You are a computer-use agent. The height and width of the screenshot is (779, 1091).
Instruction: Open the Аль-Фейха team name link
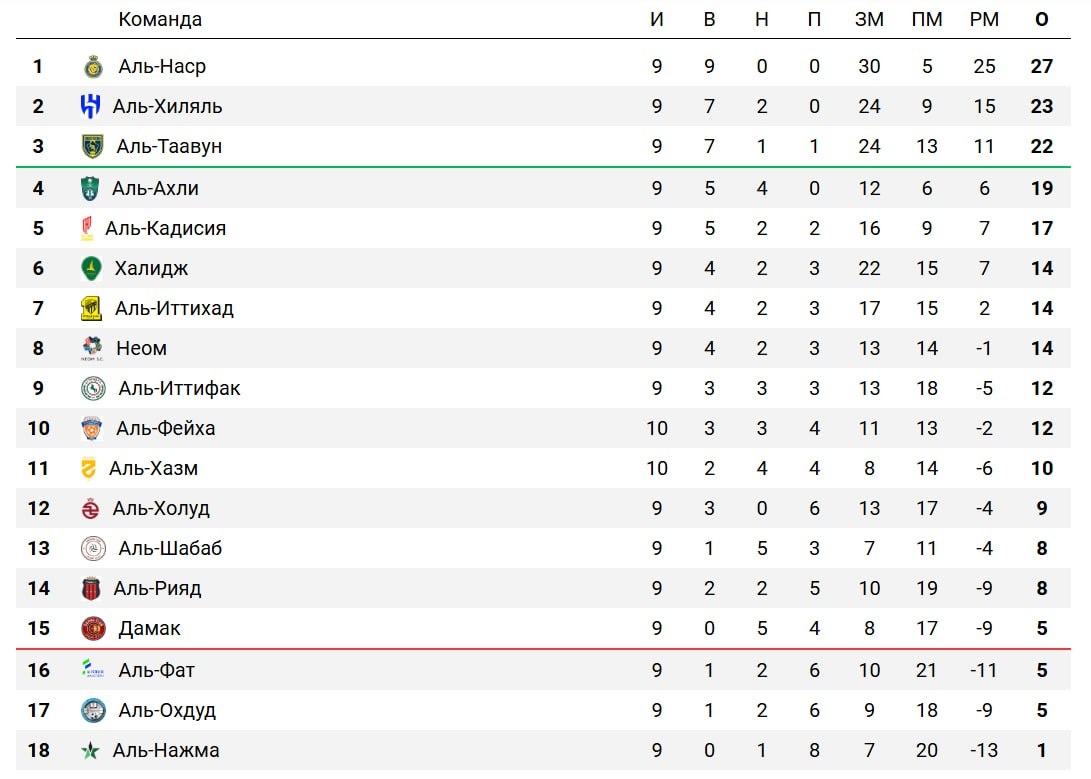[166, 428]
